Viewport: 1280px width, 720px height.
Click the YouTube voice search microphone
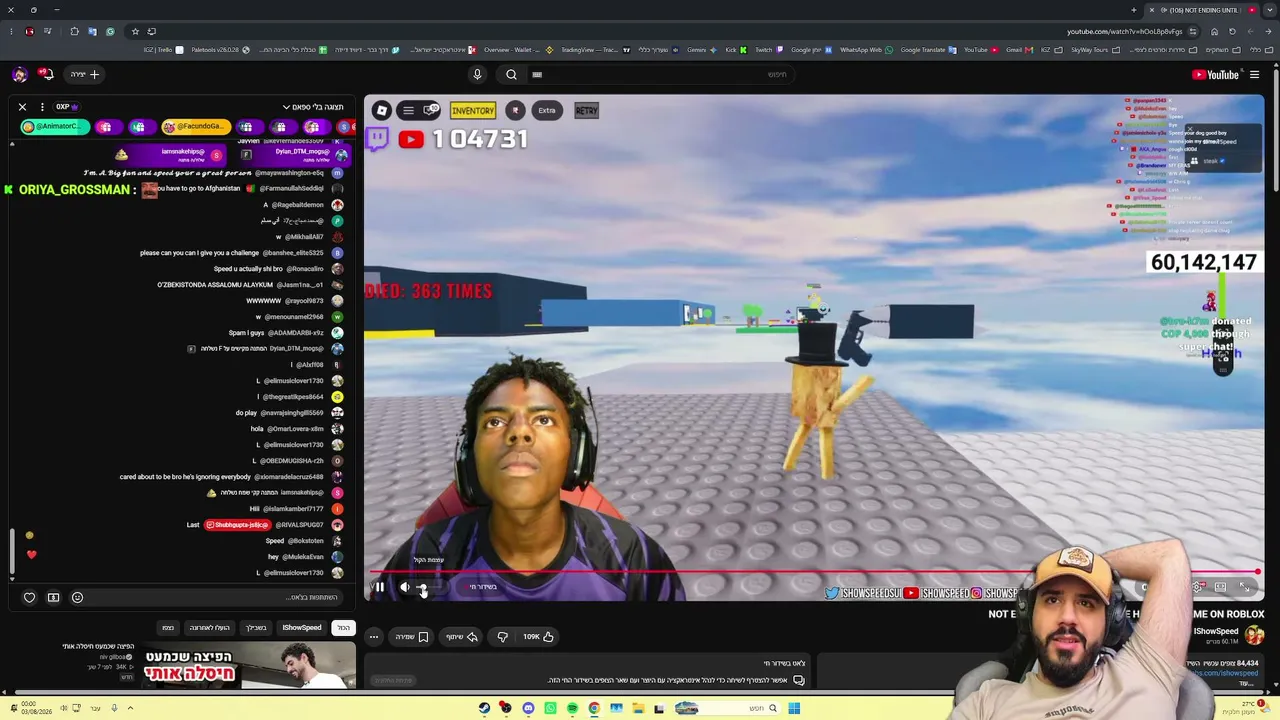[477, 74]
